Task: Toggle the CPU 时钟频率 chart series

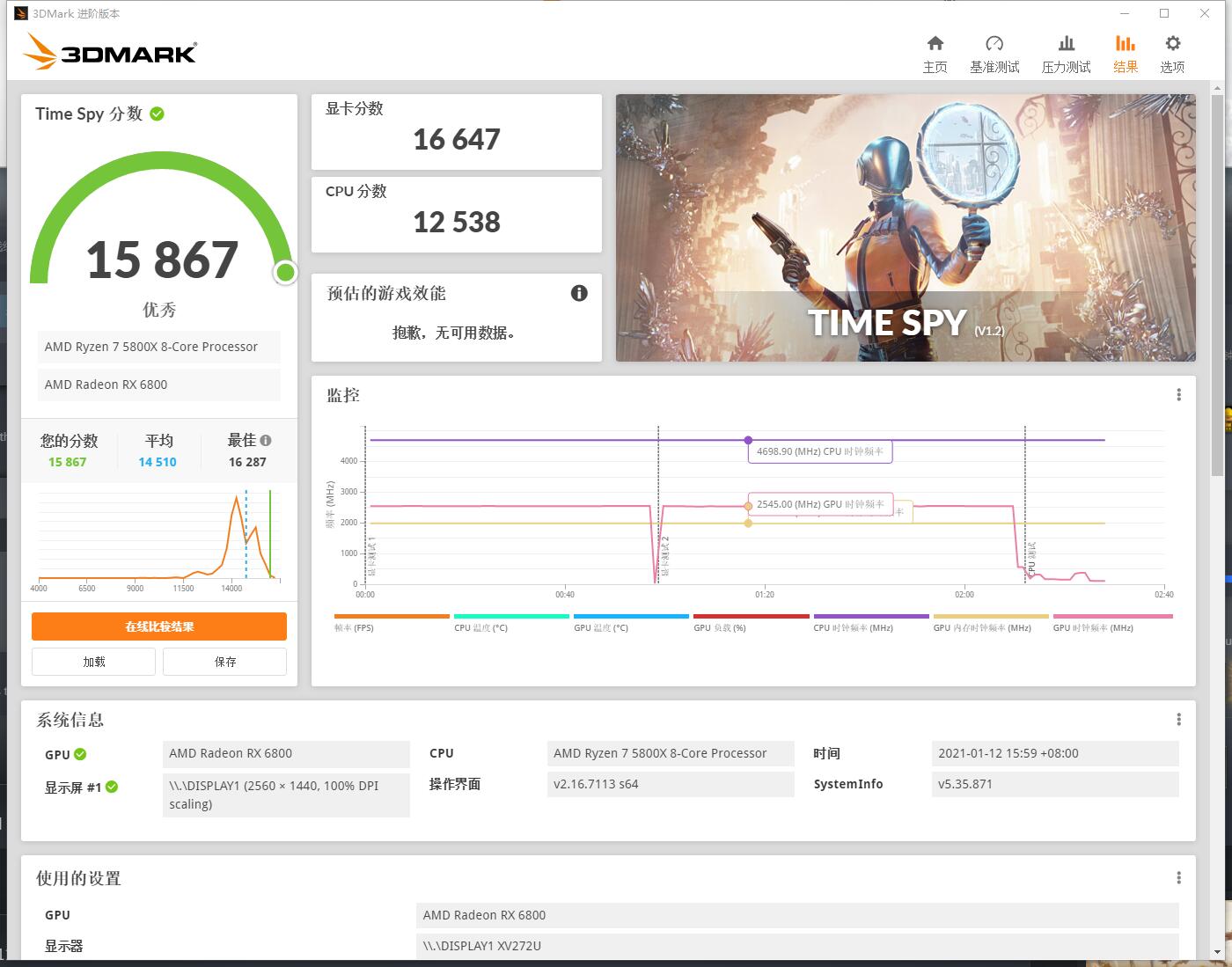Action: pos(871,620)
